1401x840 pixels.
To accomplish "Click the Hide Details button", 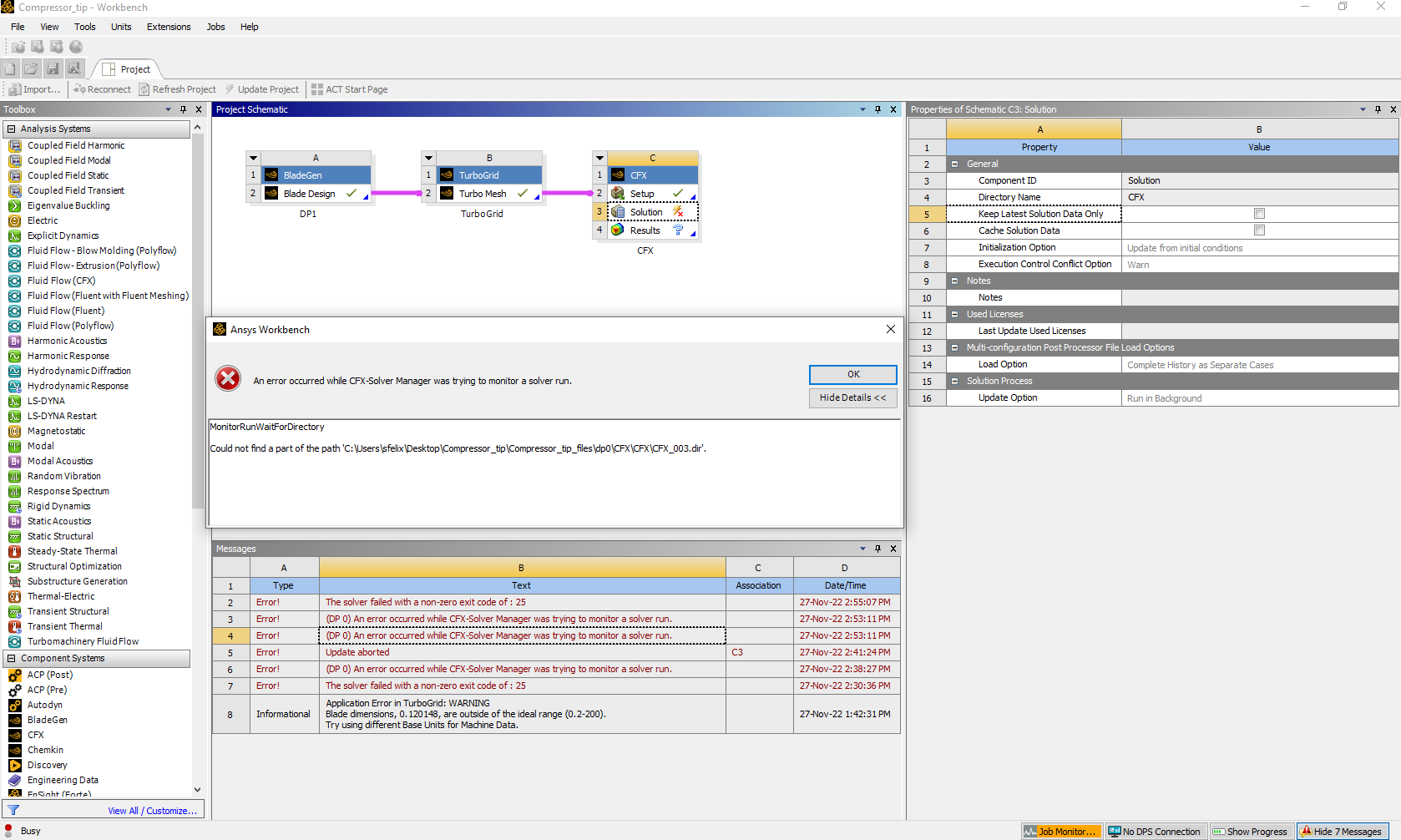I will pyautogui.click(x=852, y=398).
